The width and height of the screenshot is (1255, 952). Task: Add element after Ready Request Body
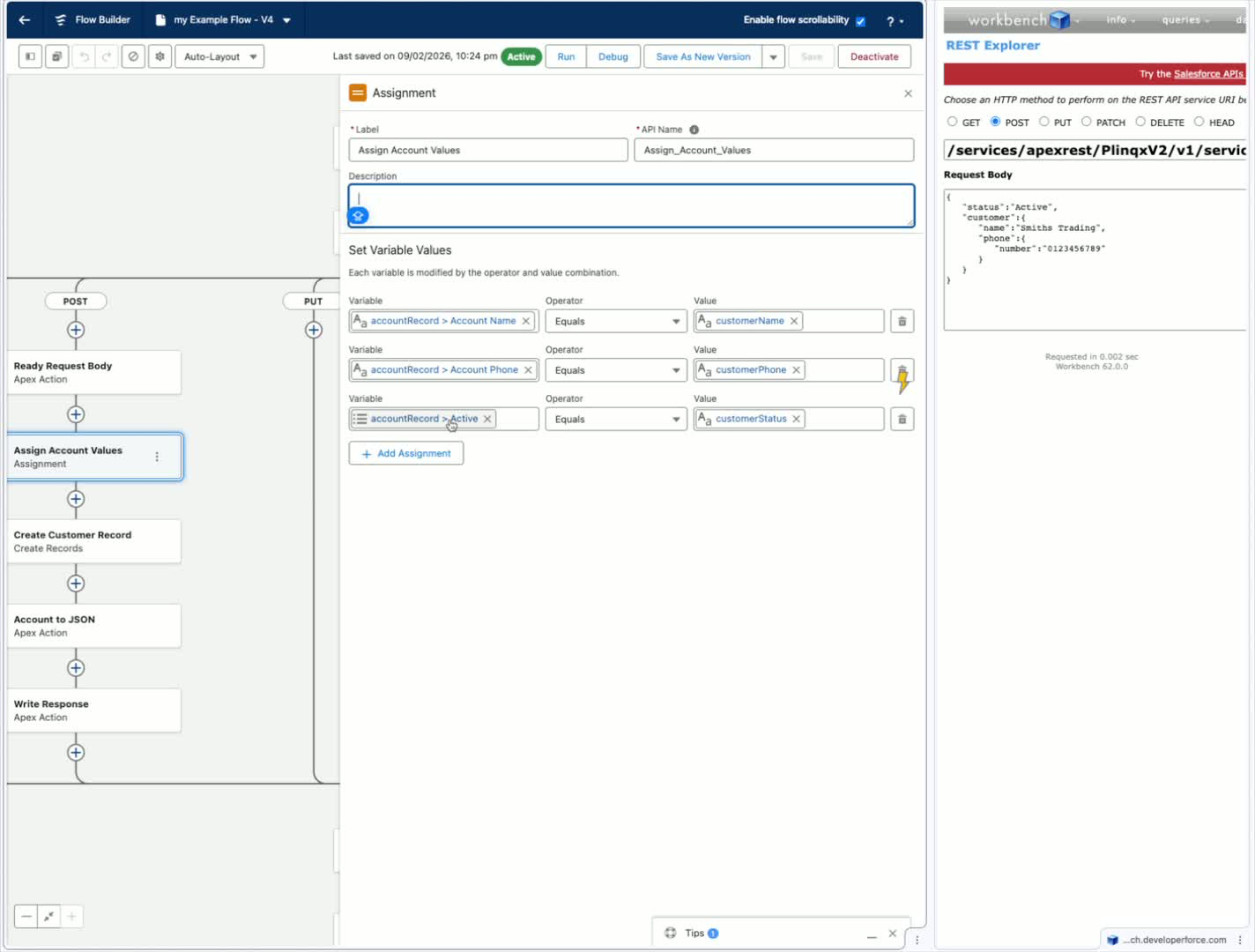click(76, 414)
